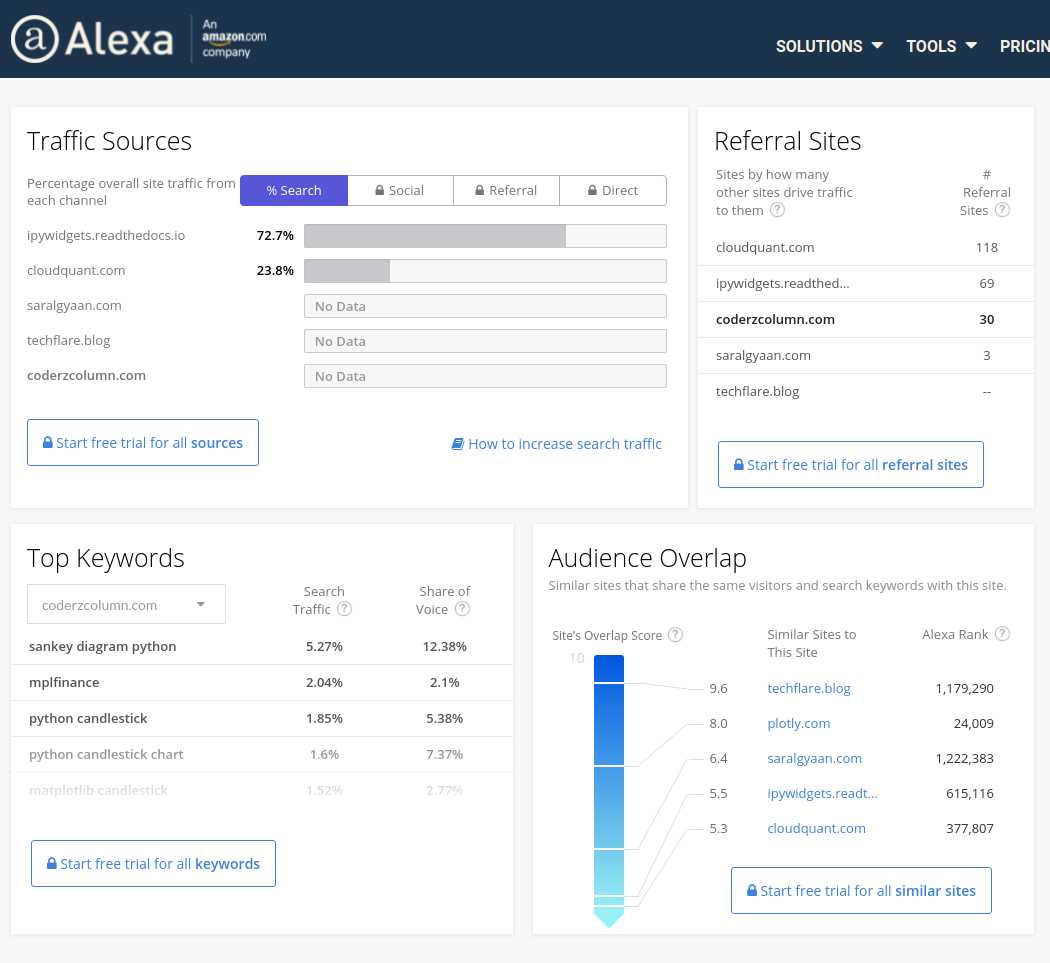
Task: Click the 'python candlestick chart' keyword
Action: point(106,754)
